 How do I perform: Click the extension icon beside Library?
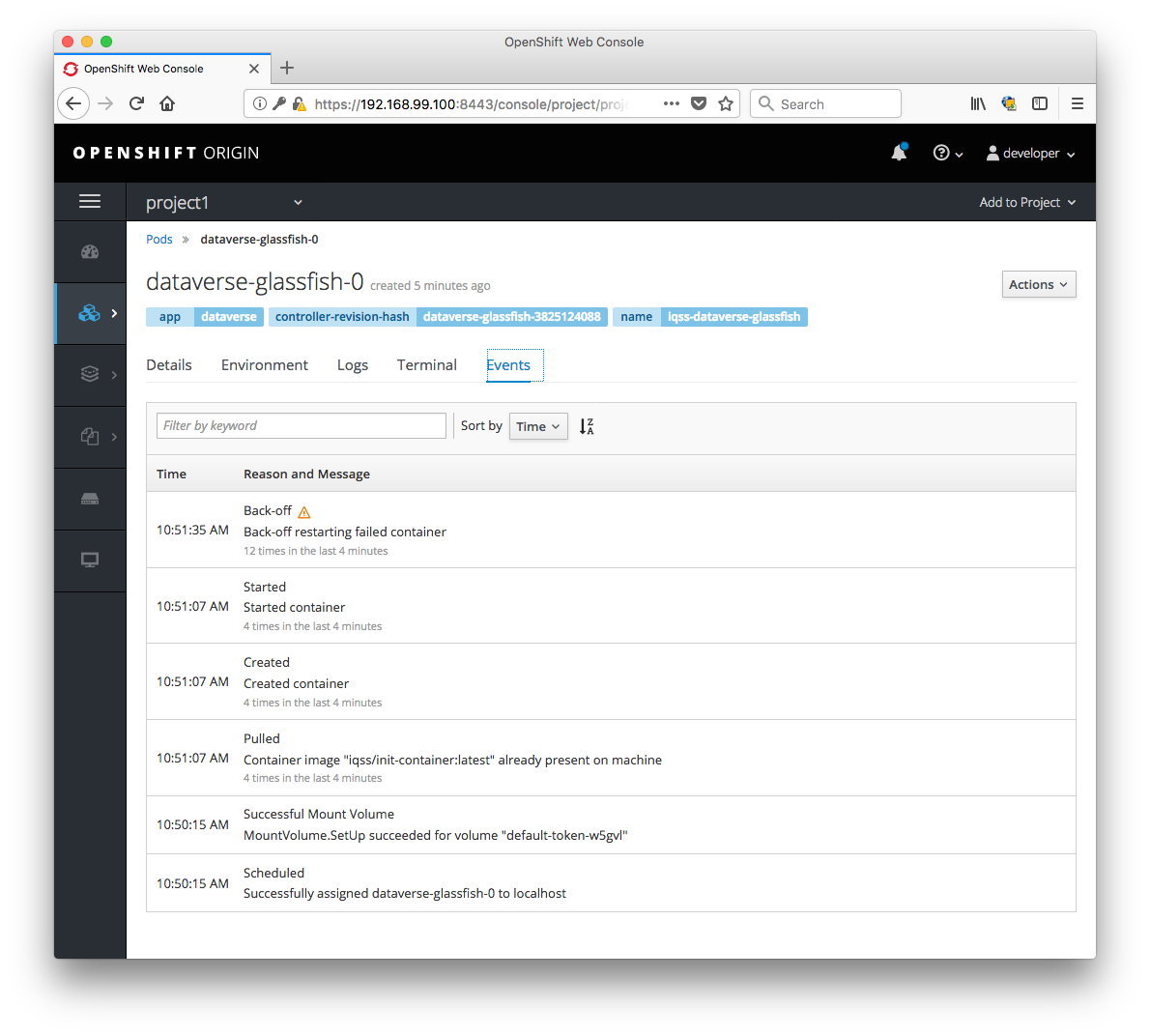(x=1009, y=103)
